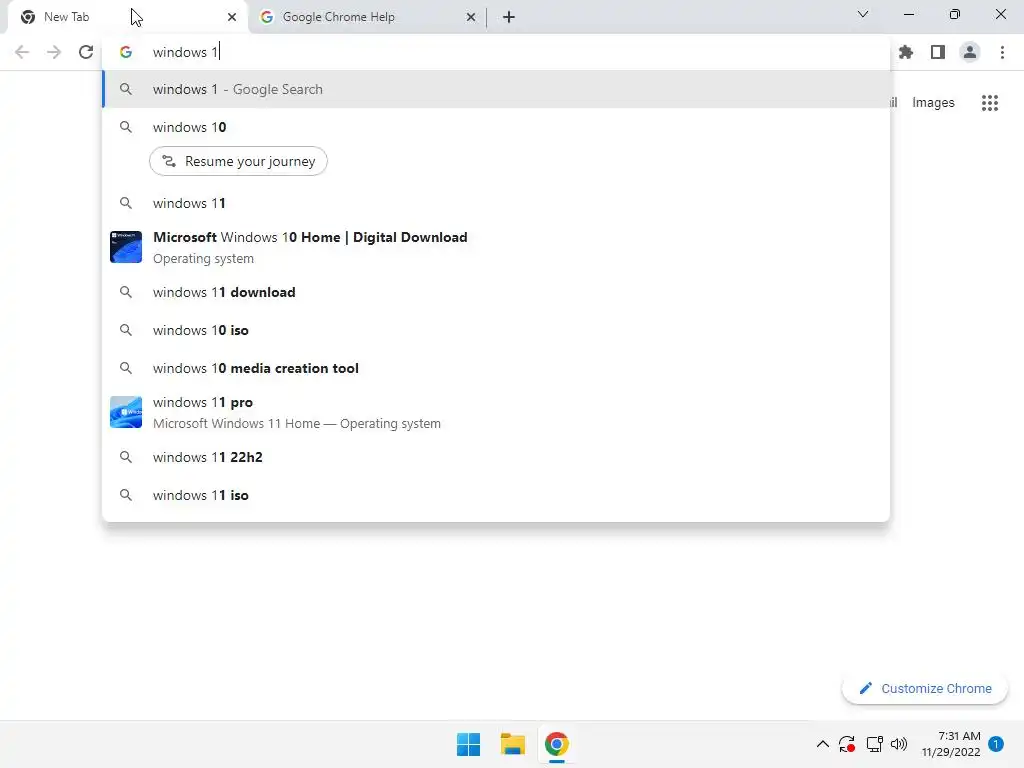Select 'windows 11 download' suggestion
This screenshot has width=1024, height=768.
(496, 293)
